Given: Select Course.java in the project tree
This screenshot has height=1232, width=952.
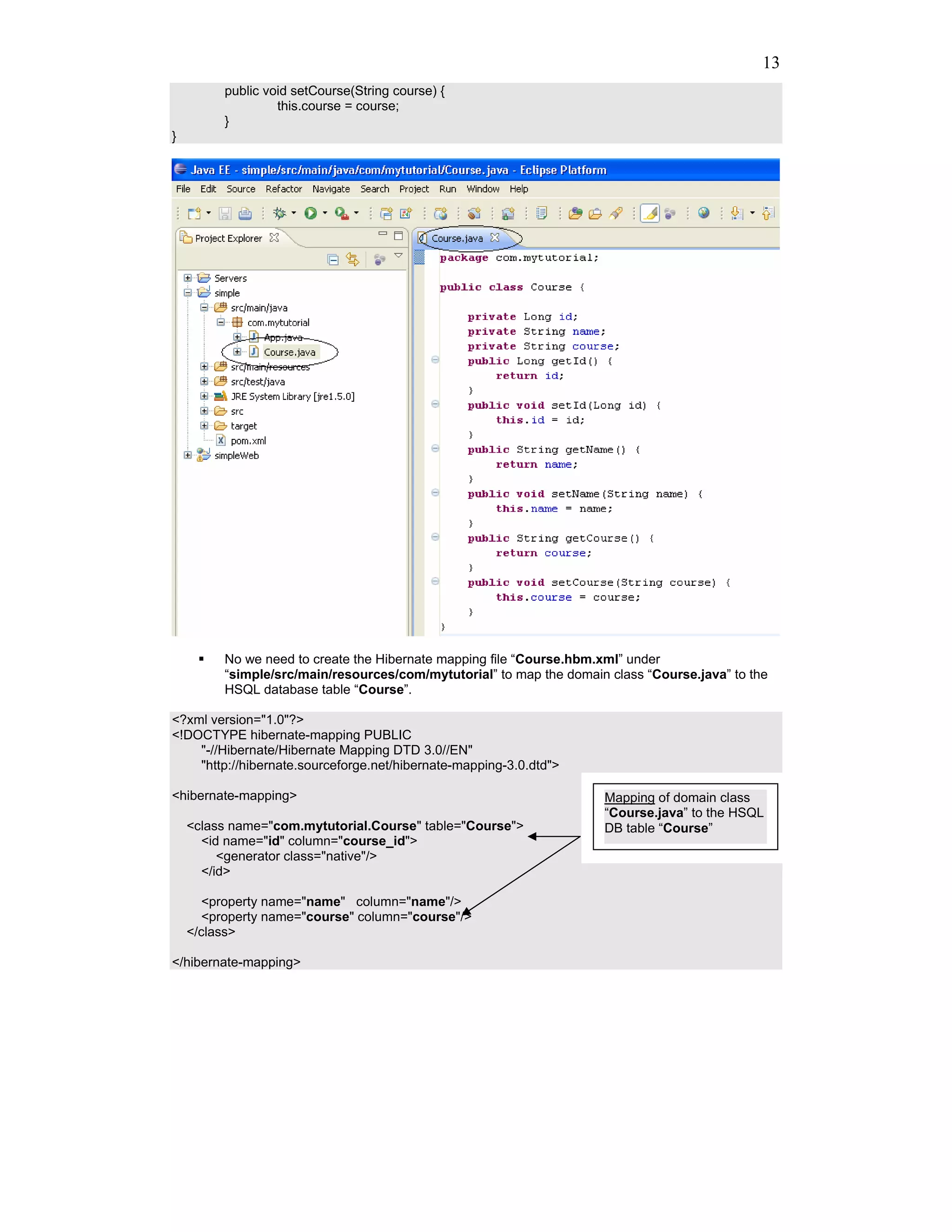Looking at the screenshot, I should (x=289, y=352).
